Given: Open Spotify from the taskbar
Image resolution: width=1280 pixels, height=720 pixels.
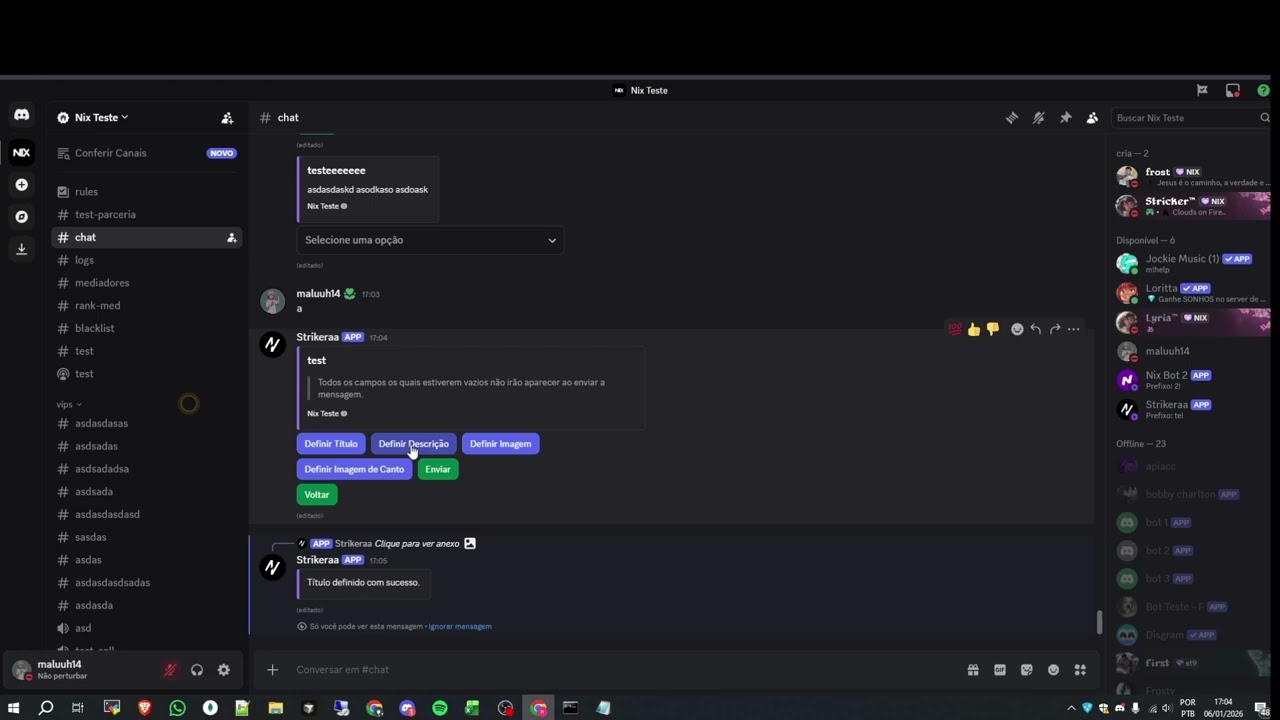Looking at the screenshot, I should [440, 708].
